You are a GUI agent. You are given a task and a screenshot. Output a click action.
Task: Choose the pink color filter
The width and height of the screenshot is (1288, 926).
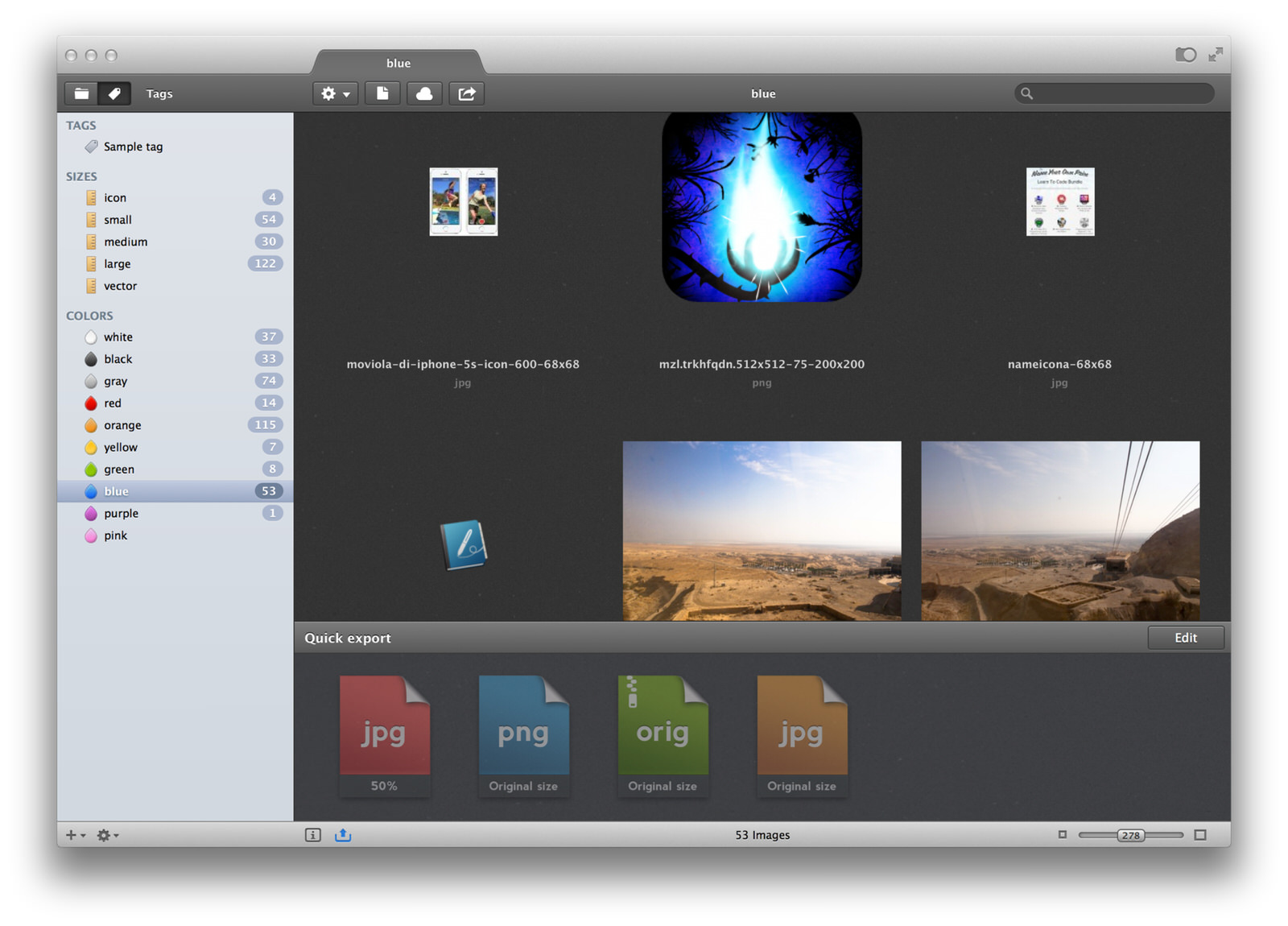tap(175, 535)
